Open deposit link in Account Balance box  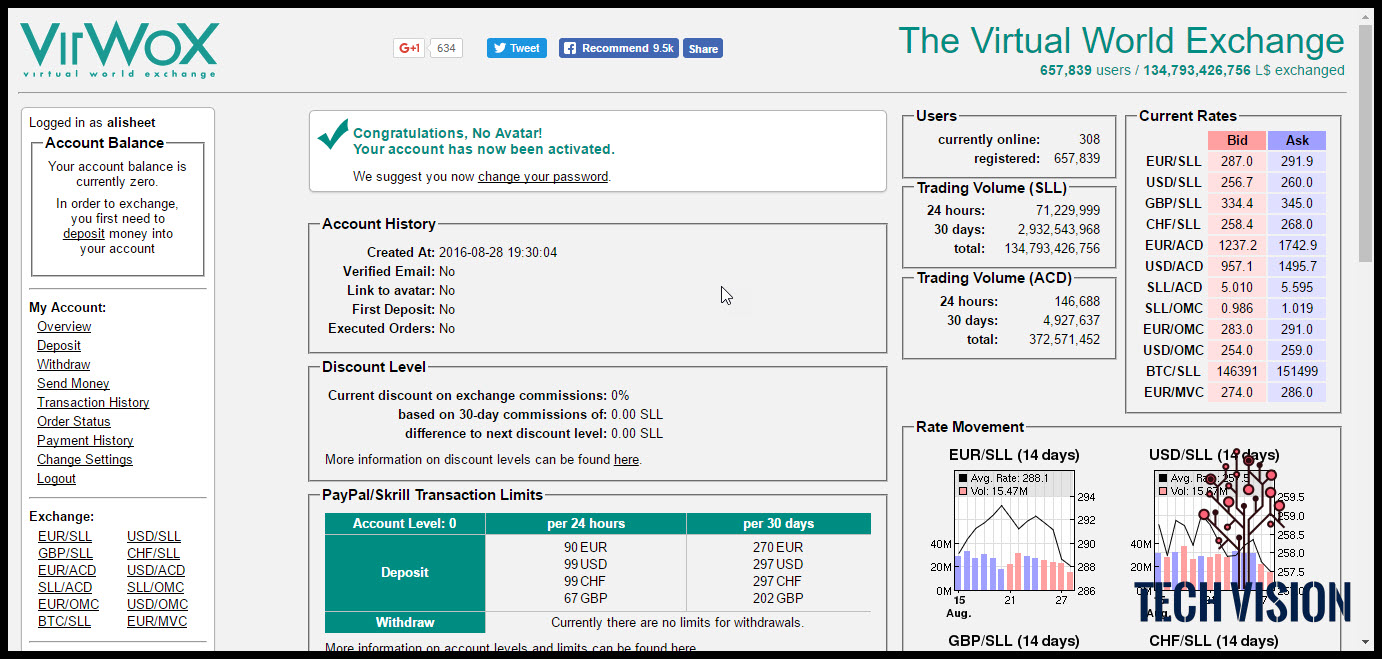pos(84,233)
